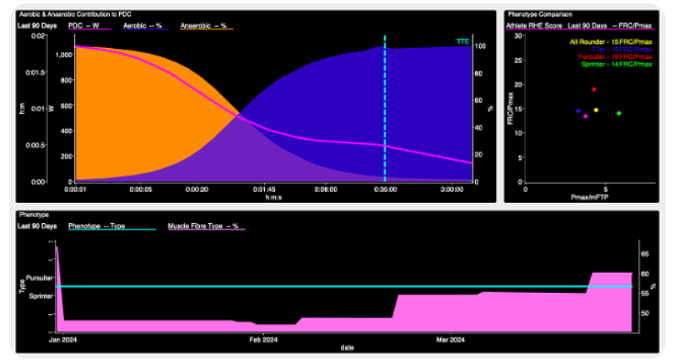Image resolution: width=675 pixels, height=362 pixels.
Task: Click the '80' percent axis value
Action: [478, 73]
